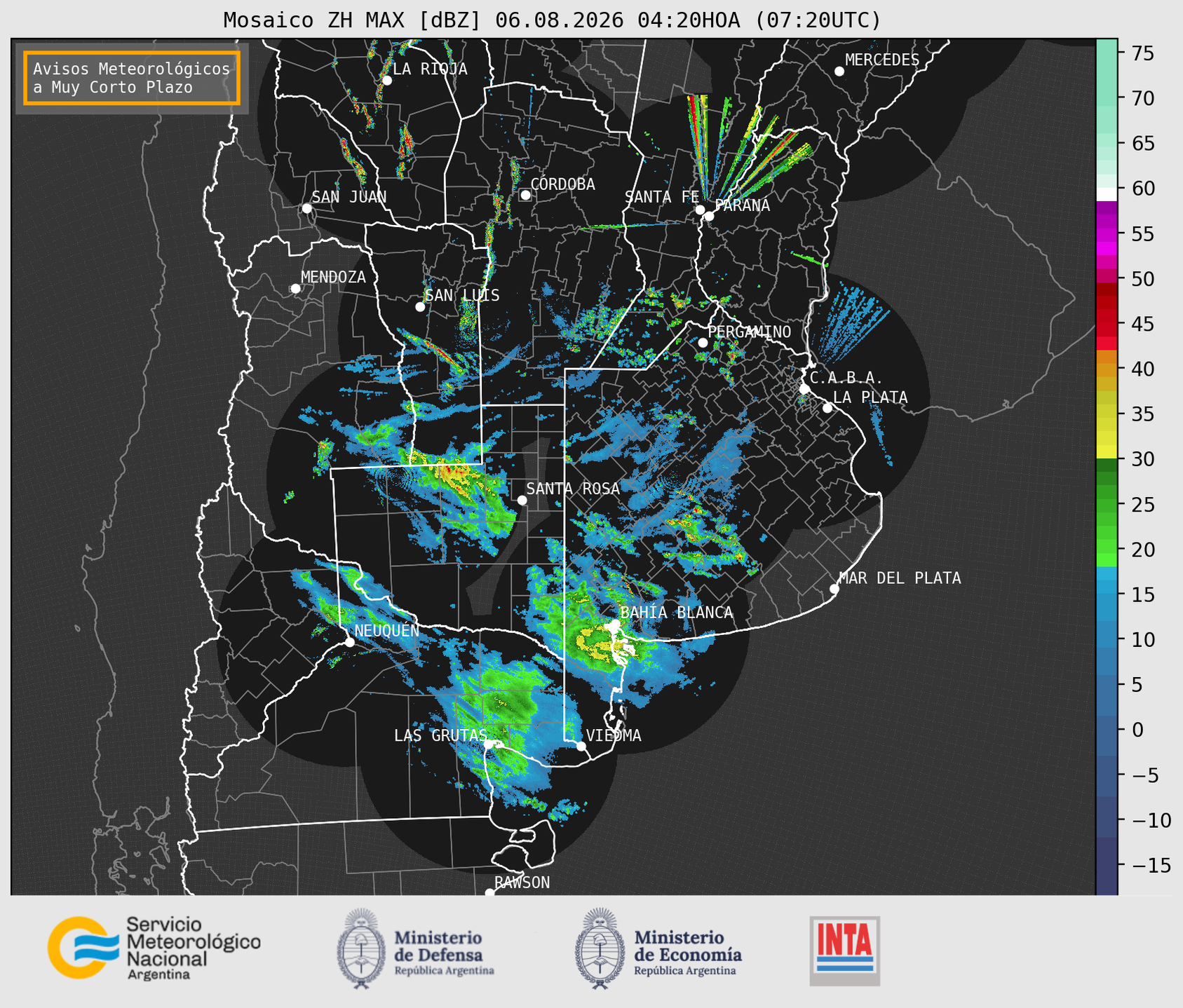Click the Servicio Meteorológico Nacional logo
The image size is (1183, 1008).
point(154,948)
